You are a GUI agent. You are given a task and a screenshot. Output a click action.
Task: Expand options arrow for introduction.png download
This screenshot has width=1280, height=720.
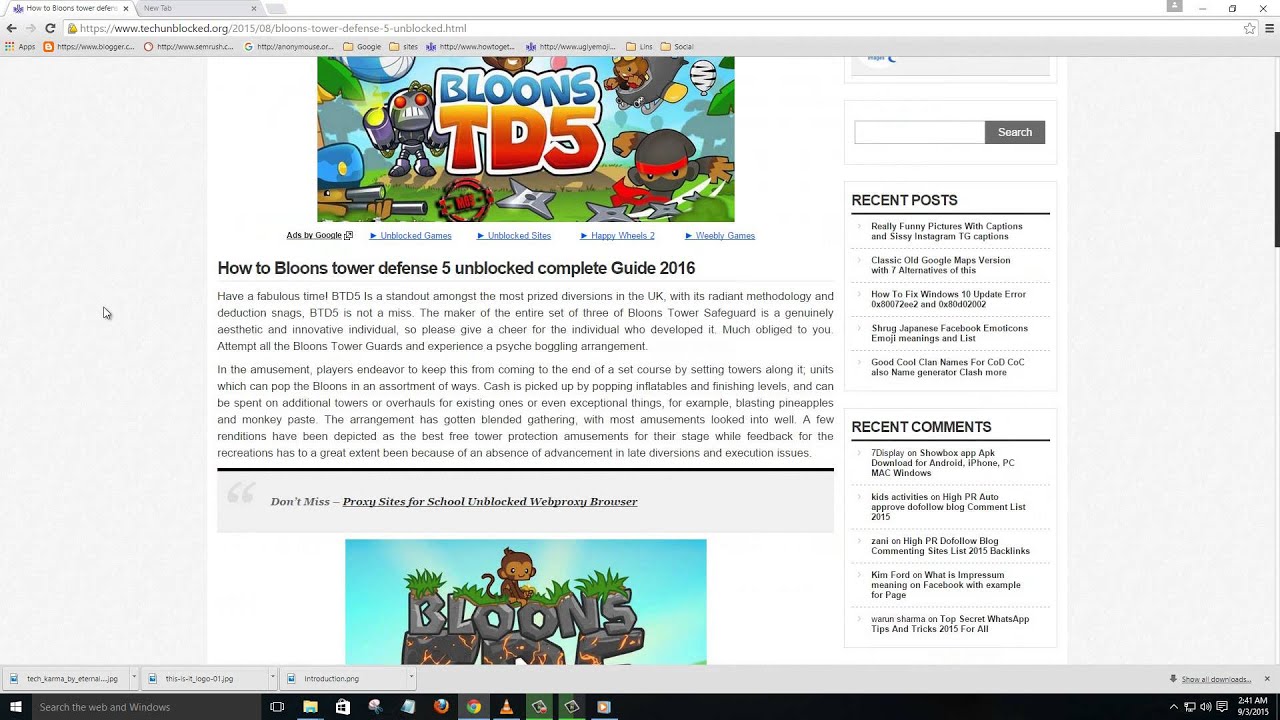pos(411,678)
